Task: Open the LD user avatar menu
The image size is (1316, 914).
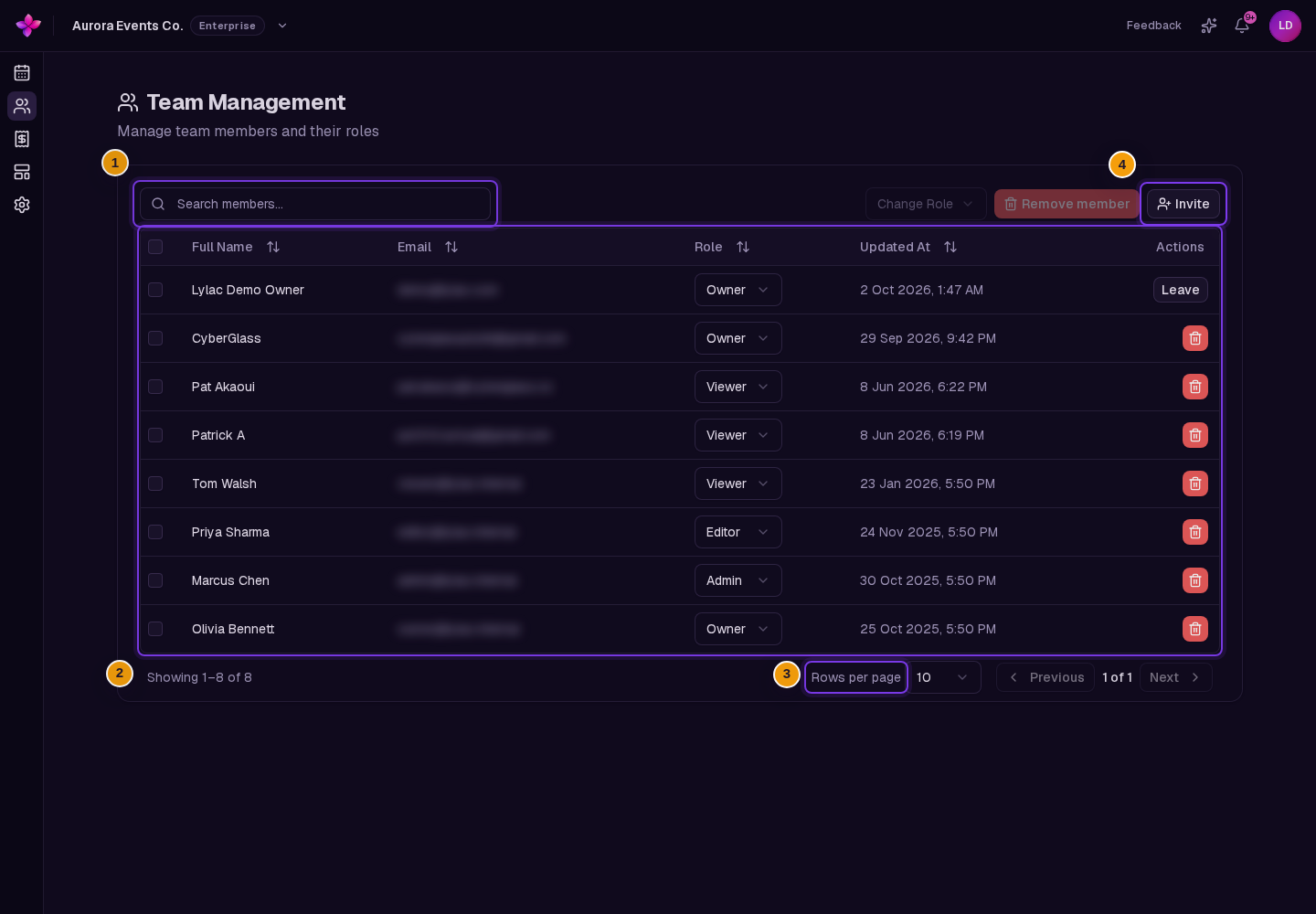Action: point(1285,26)
